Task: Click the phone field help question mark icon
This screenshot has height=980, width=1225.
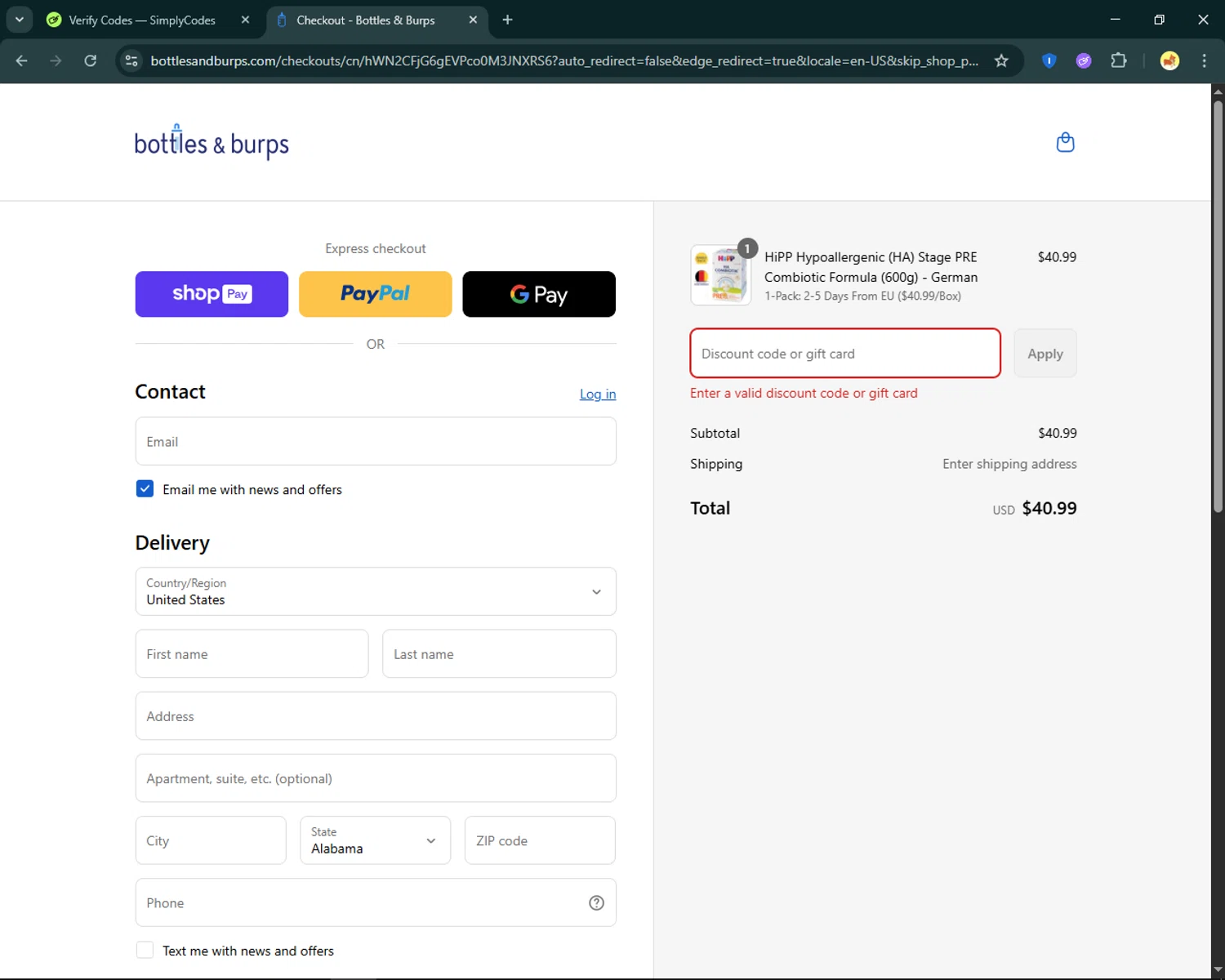Action: pyautogui.click(x=596, y=902)
